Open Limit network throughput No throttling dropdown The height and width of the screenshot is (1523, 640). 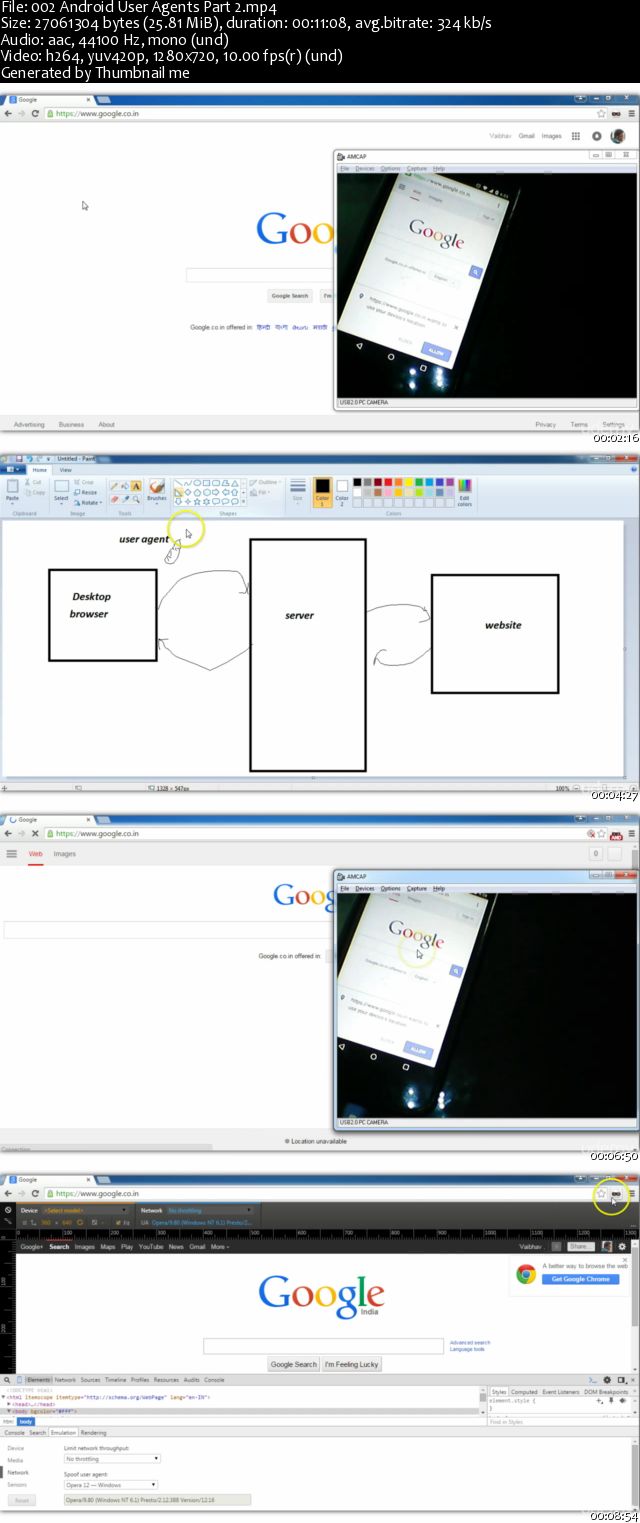tap(111, 1459)
